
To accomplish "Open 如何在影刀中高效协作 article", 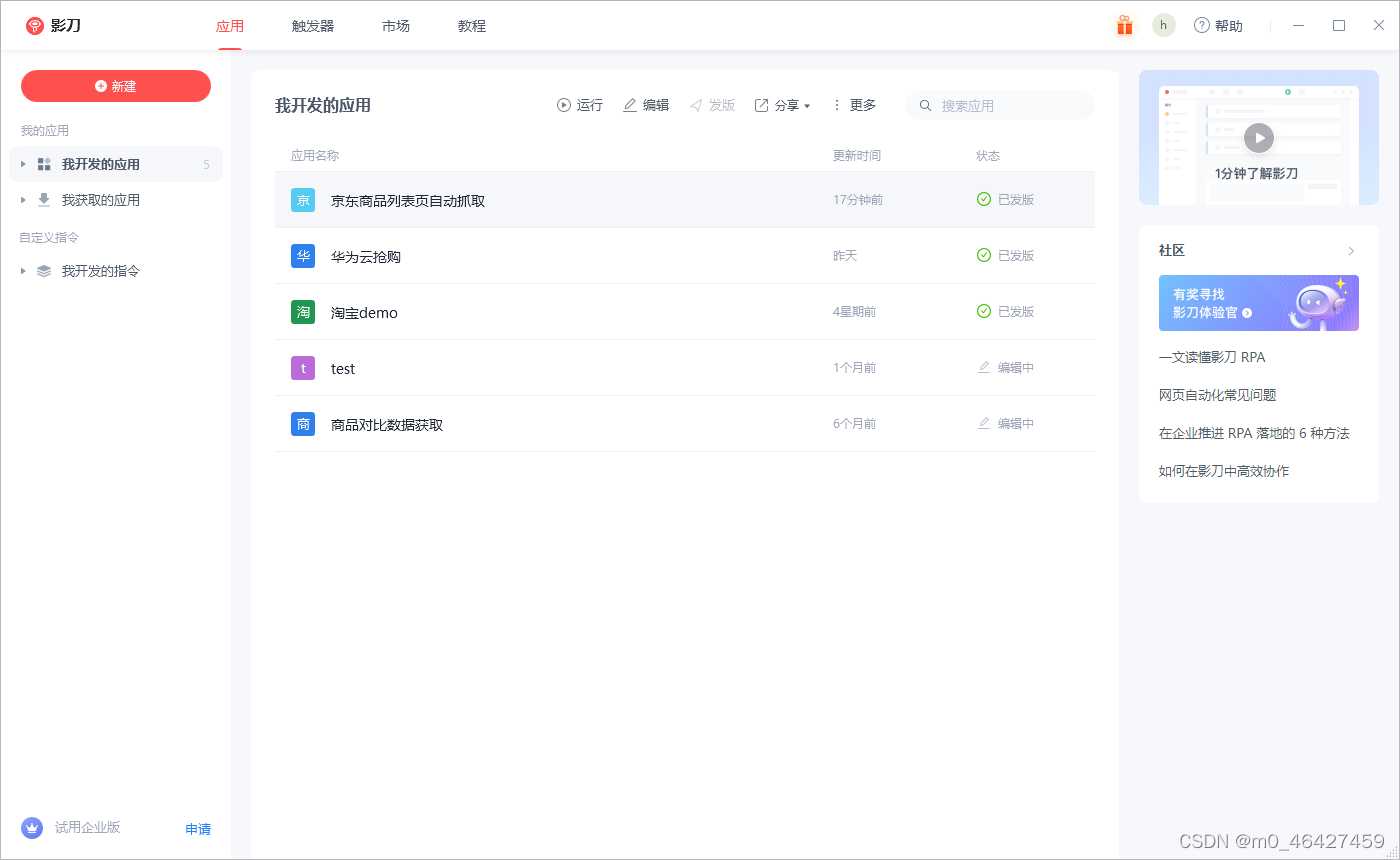I will pyautogui.click(x=1224, y=471).
